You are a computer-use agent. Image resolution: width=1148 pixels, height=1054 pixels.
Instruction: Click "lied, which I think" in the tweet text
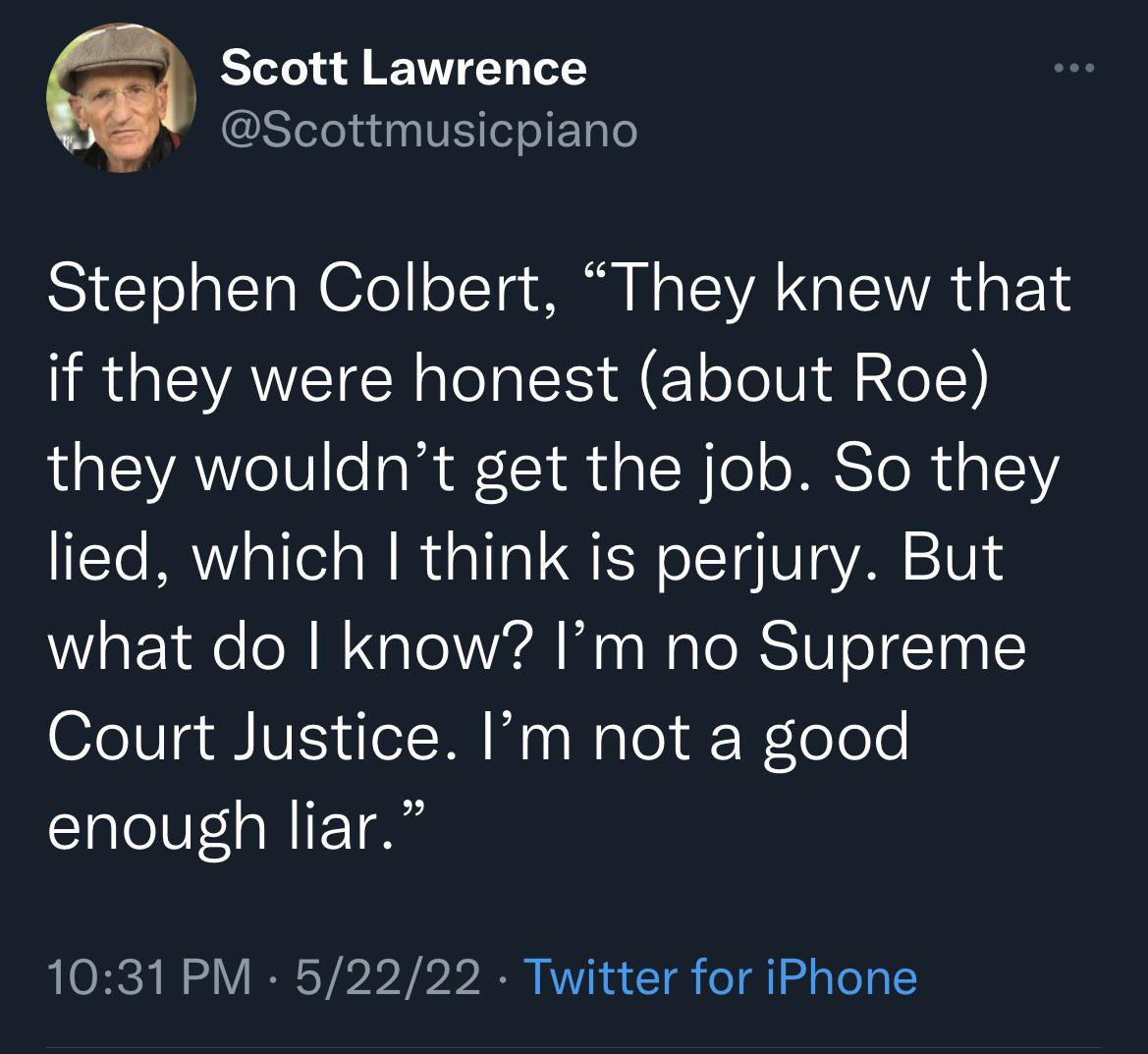pyautogui.click(x=309, y=558)
